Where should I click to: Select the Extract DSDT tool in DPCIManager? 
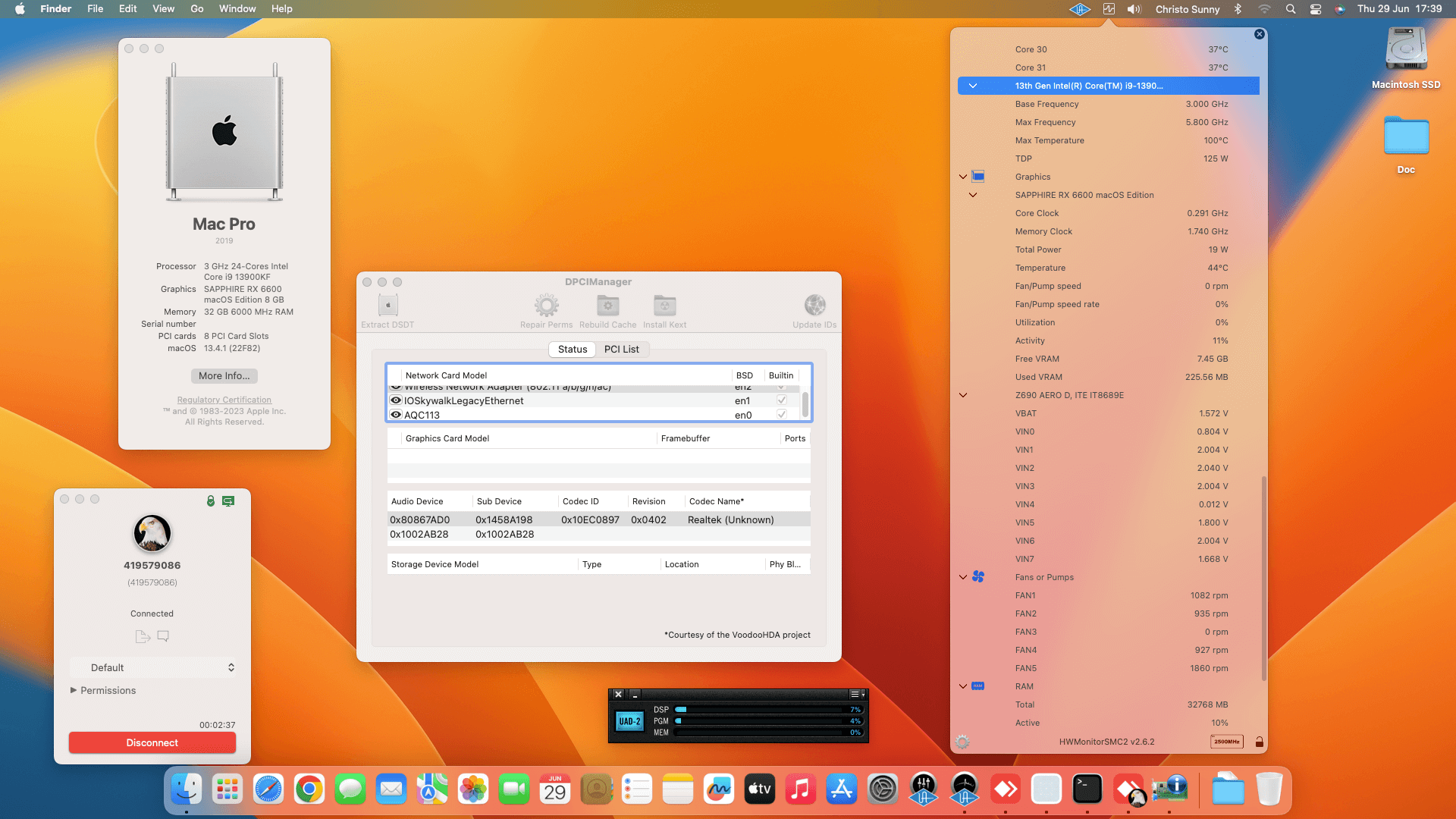pyautogui.click(x=387, y=305)
